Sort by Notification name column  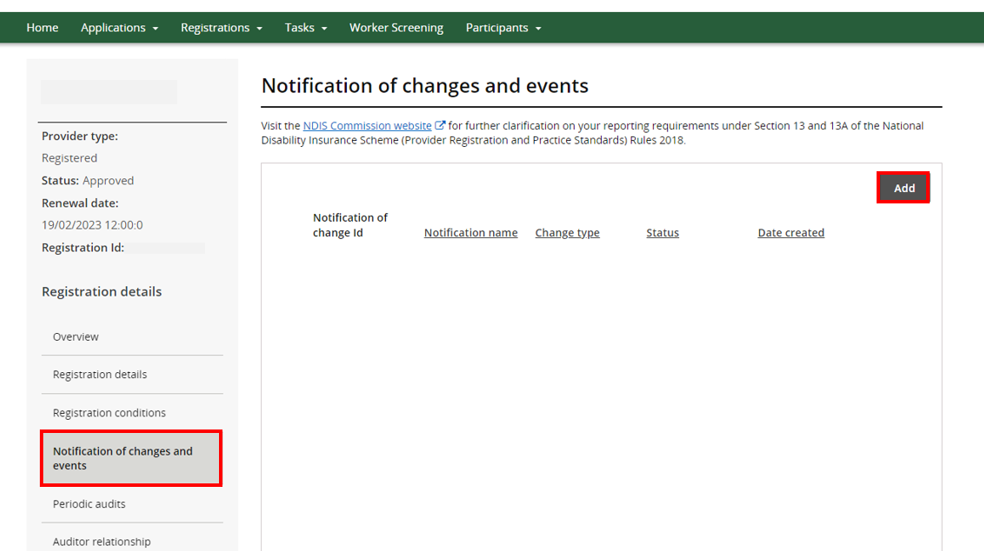click(x=470, y=233)
